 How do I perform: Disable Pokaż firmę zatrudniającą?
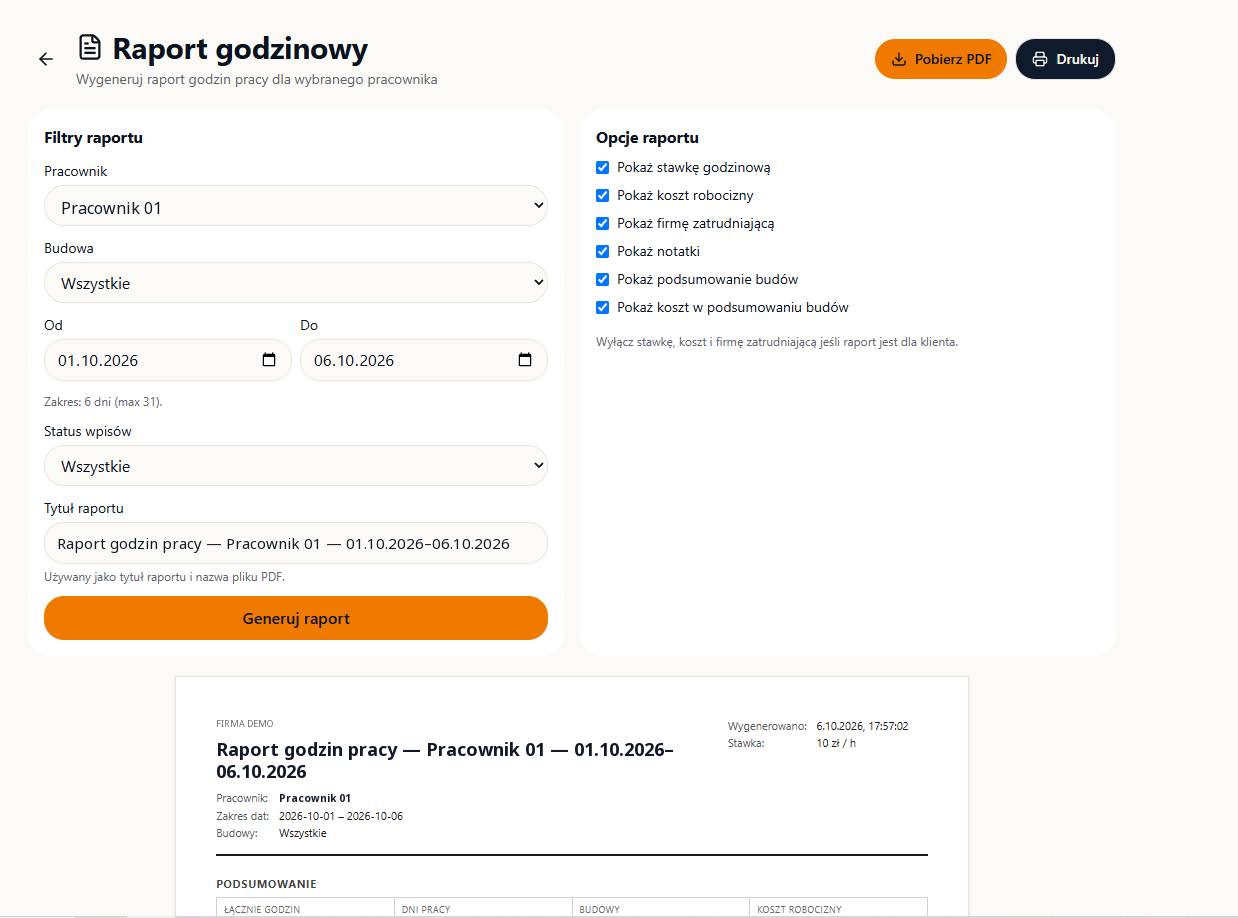click(x=602, y=223)
